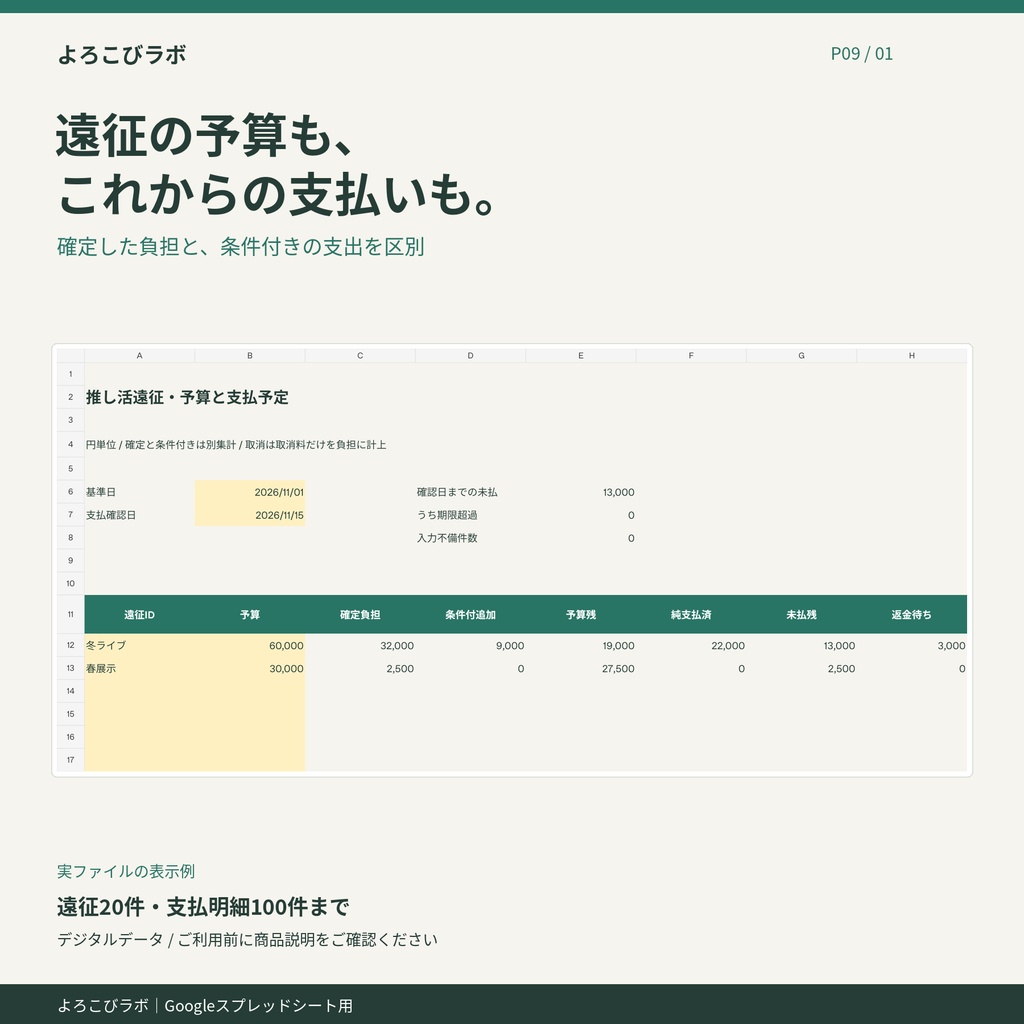The width and height of the screenshot is (1024, 1024).
Task: Select column F header
Action: 691,356
